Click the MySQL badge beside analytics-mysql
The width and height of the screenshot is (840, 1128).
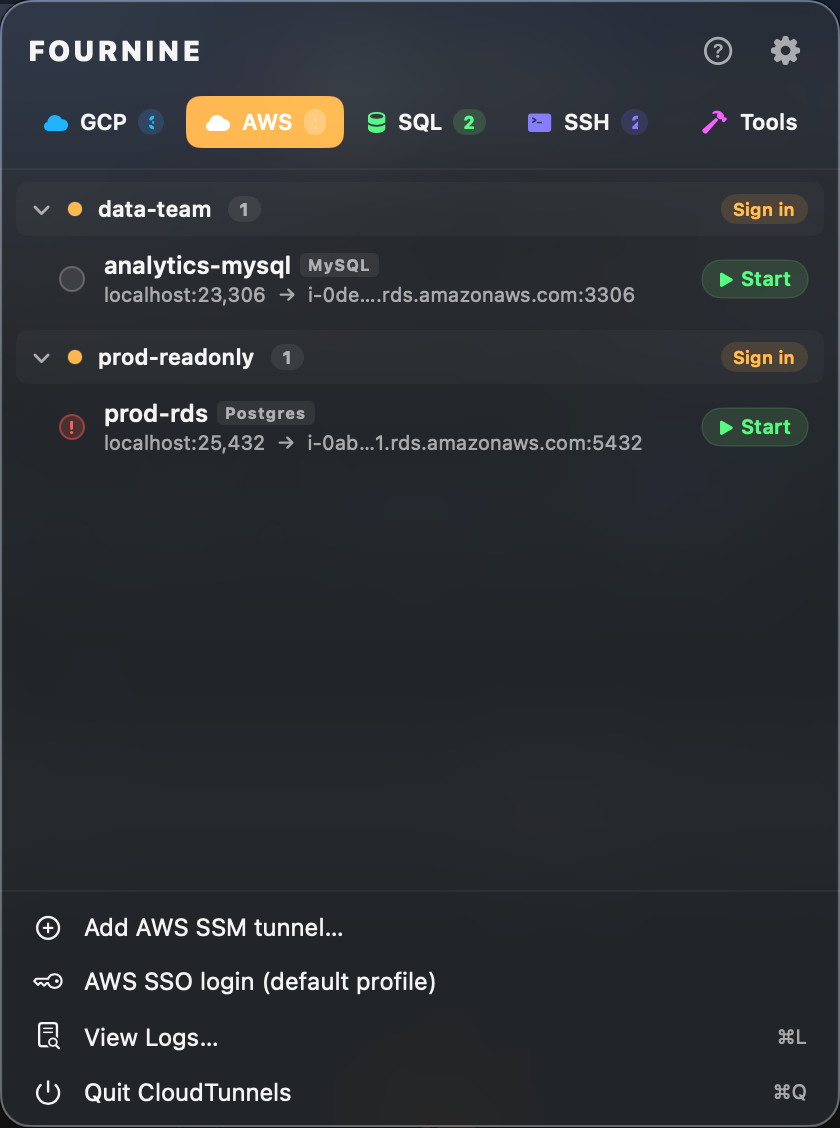pyautogui.click(x=339, y=265)
